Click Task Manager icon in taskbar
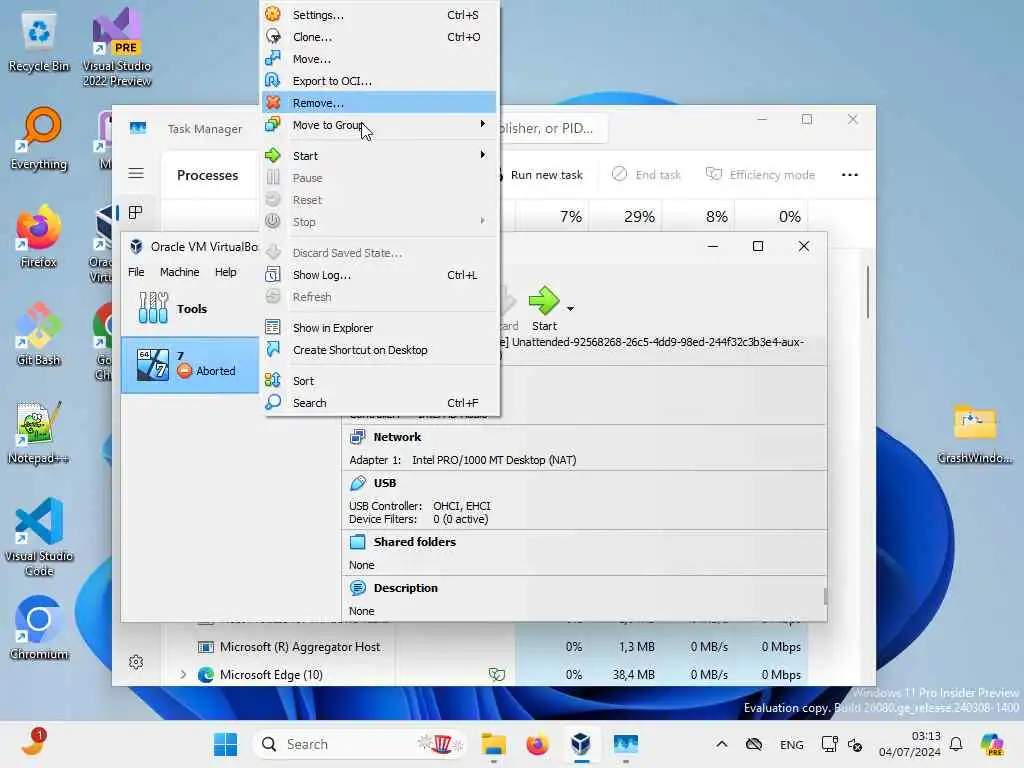Screen dimensions: 1024x768 625,744
